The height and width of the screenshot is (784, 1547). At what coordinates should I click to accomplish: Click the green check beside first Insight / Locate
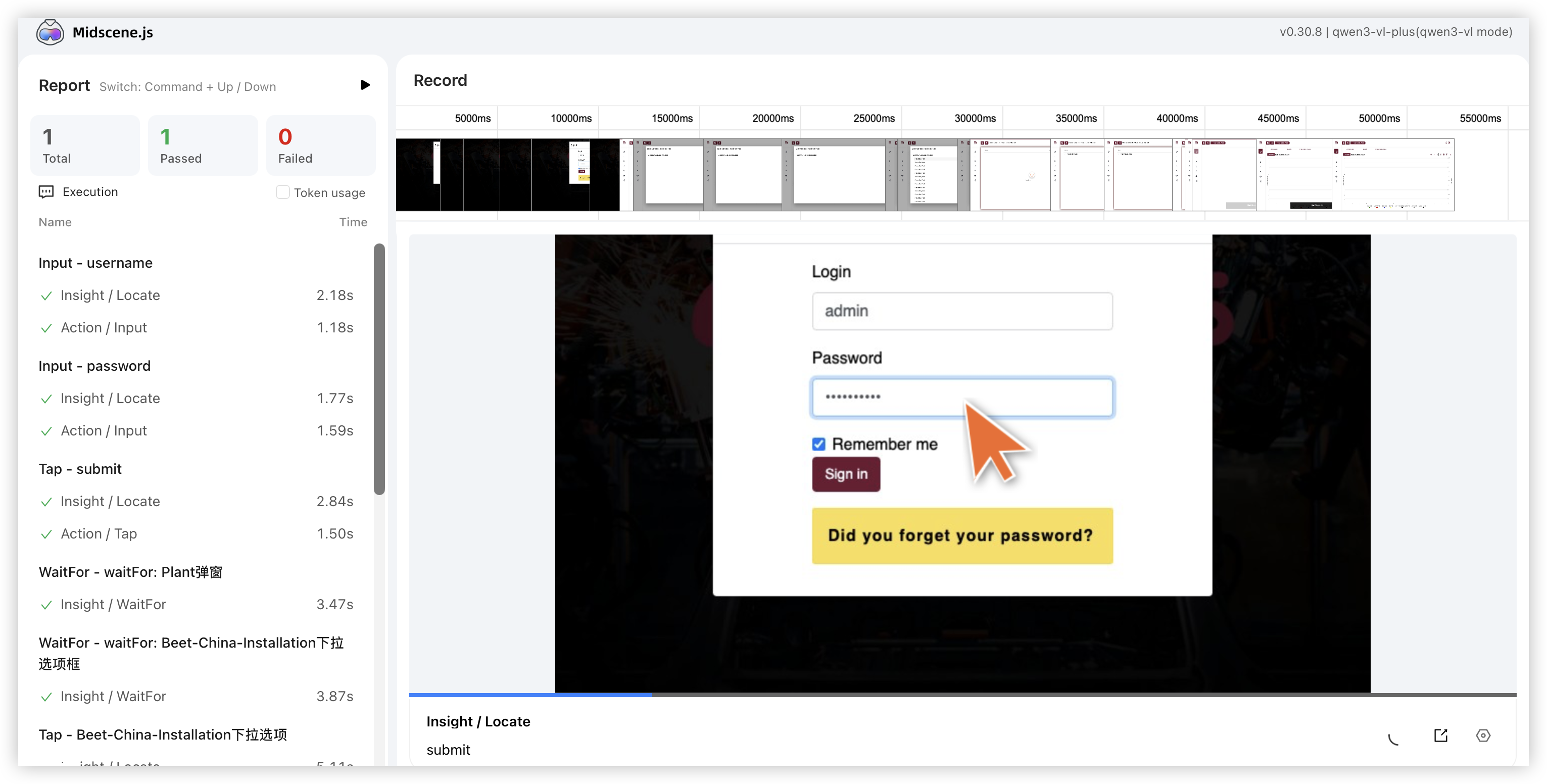click(46, 296)
